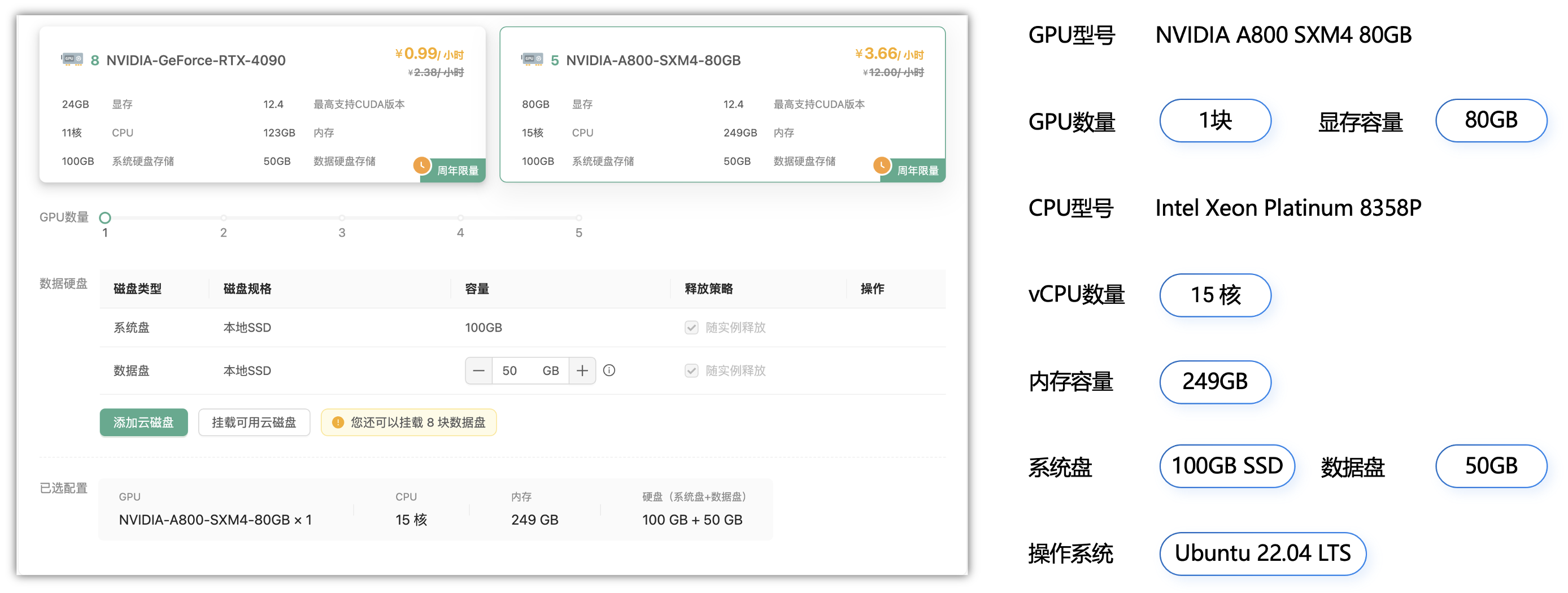
Task: Click the info icon beside data disk capacity
Action: [609, 371]
